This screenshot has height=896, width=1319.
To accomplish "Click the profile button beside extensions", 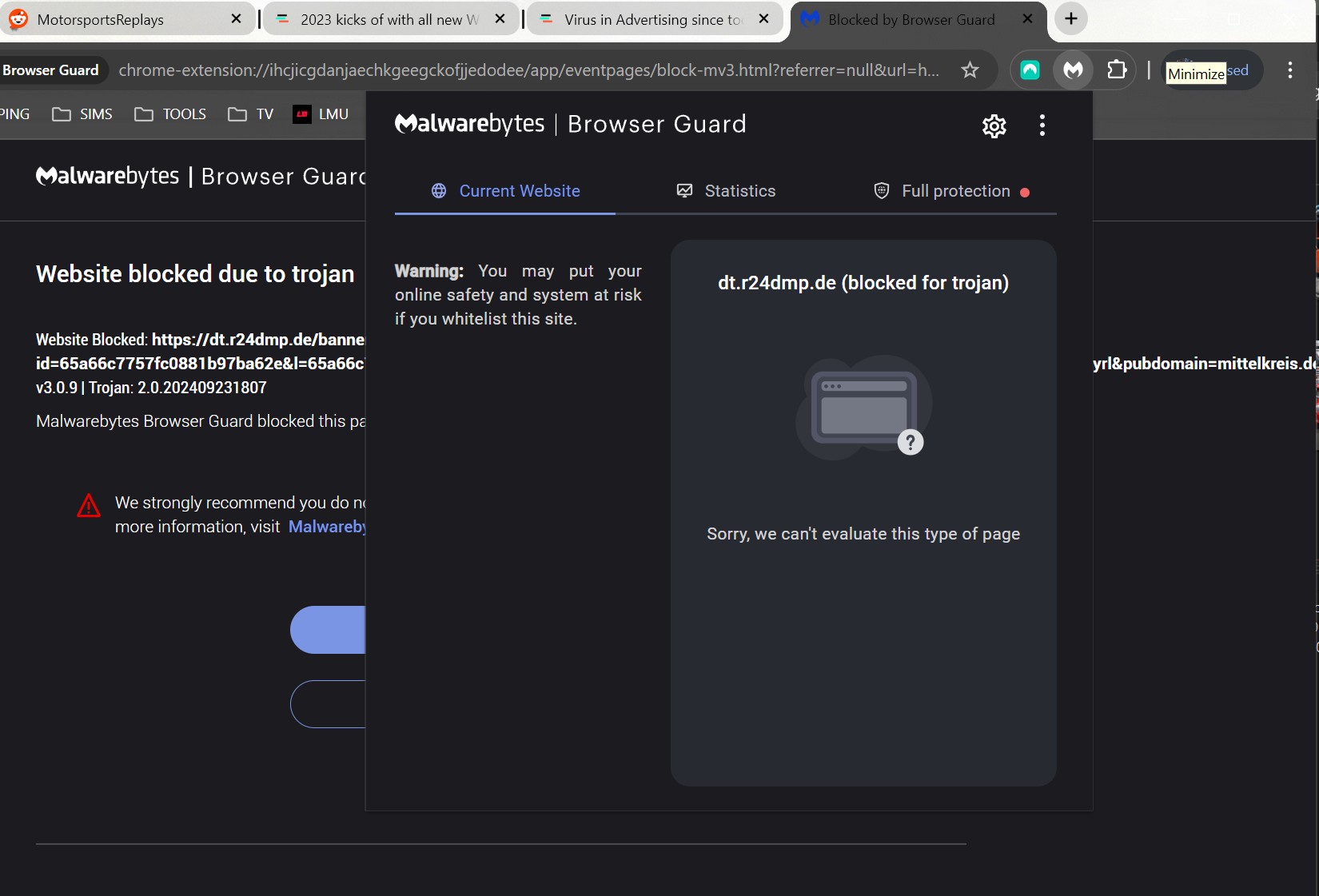I will 1212,70.
